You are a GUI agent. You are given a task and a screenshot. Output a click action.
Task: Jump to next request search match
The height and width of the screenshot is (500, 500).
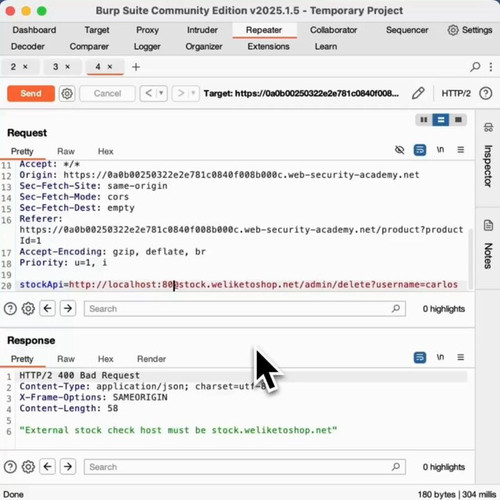(68, 308)
